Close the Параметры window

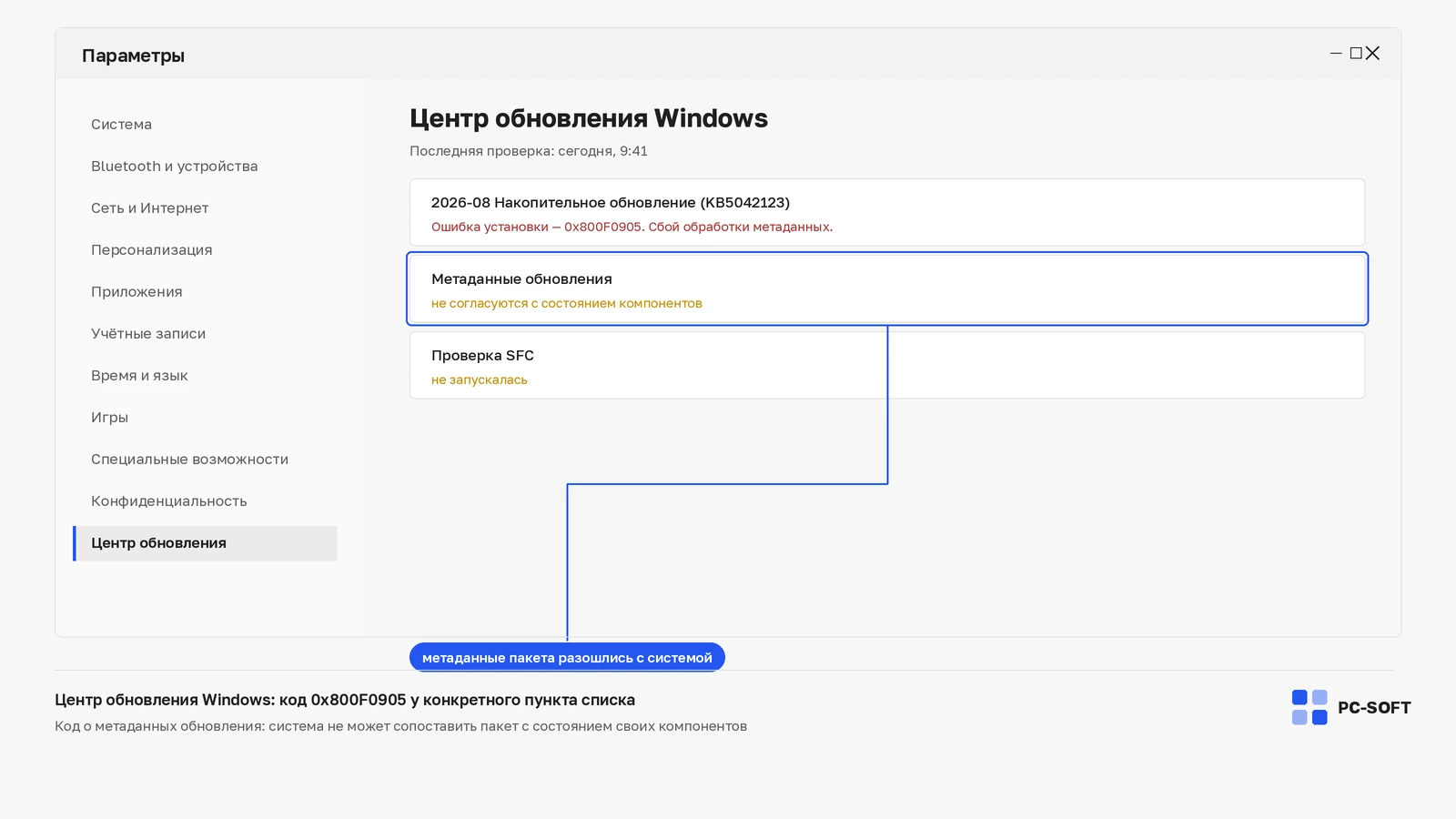click(x=1372, y=54)
